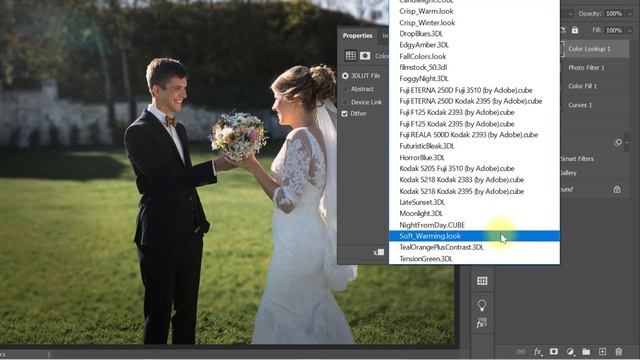
Task: Create a new group folder icon
Action: 586,351
